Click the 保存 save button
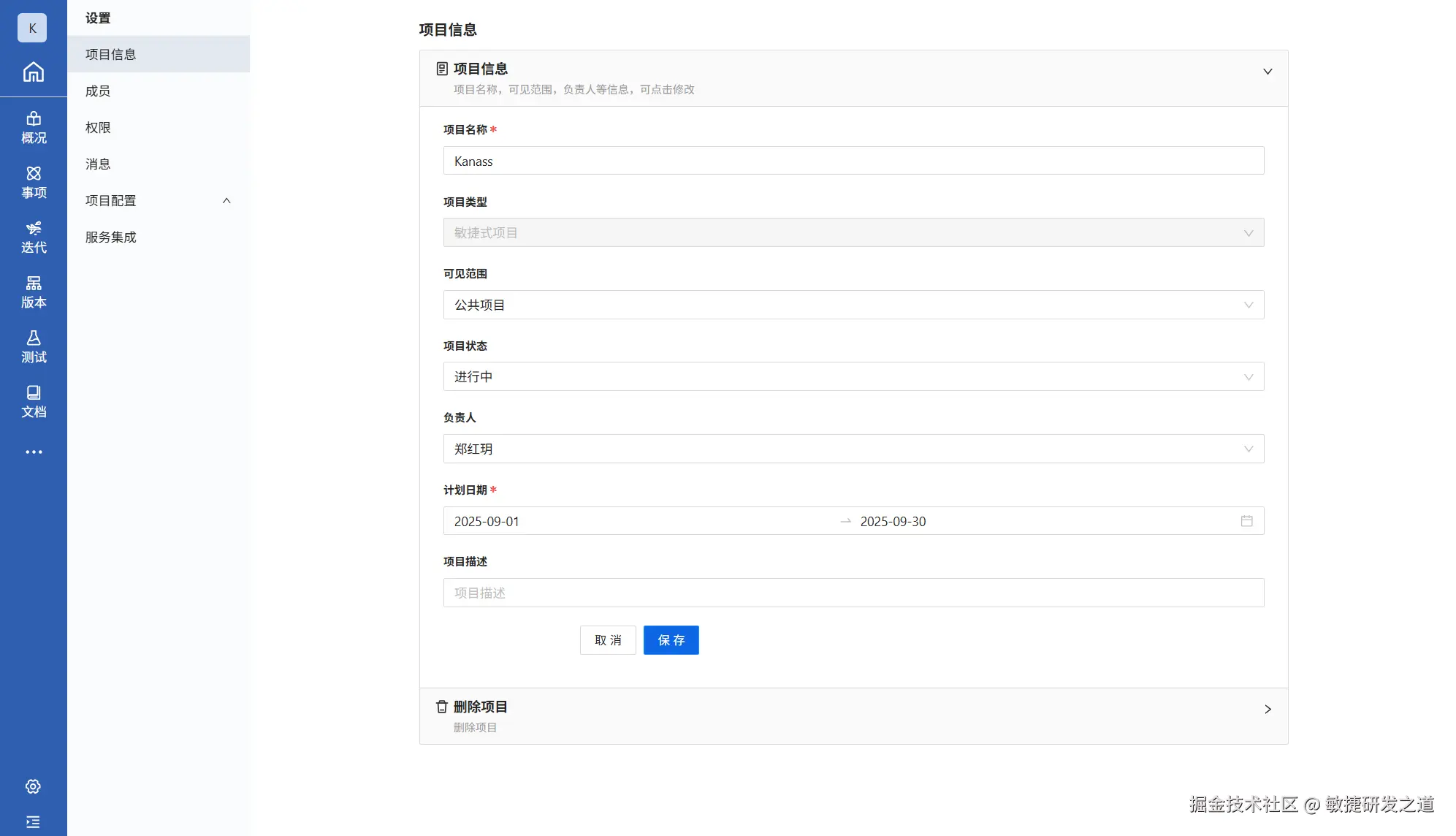Image resolution: width=1456 pixels, height=836 pixels. [x=670, y=640]
